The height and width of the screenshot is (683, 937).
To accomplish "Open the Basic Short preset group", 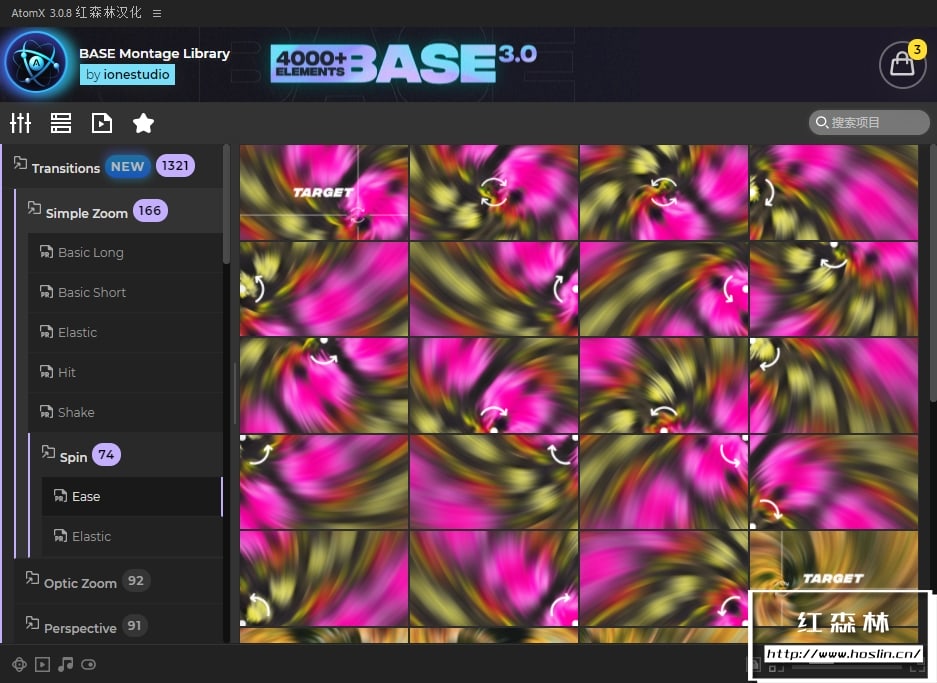I will point(125,293).
